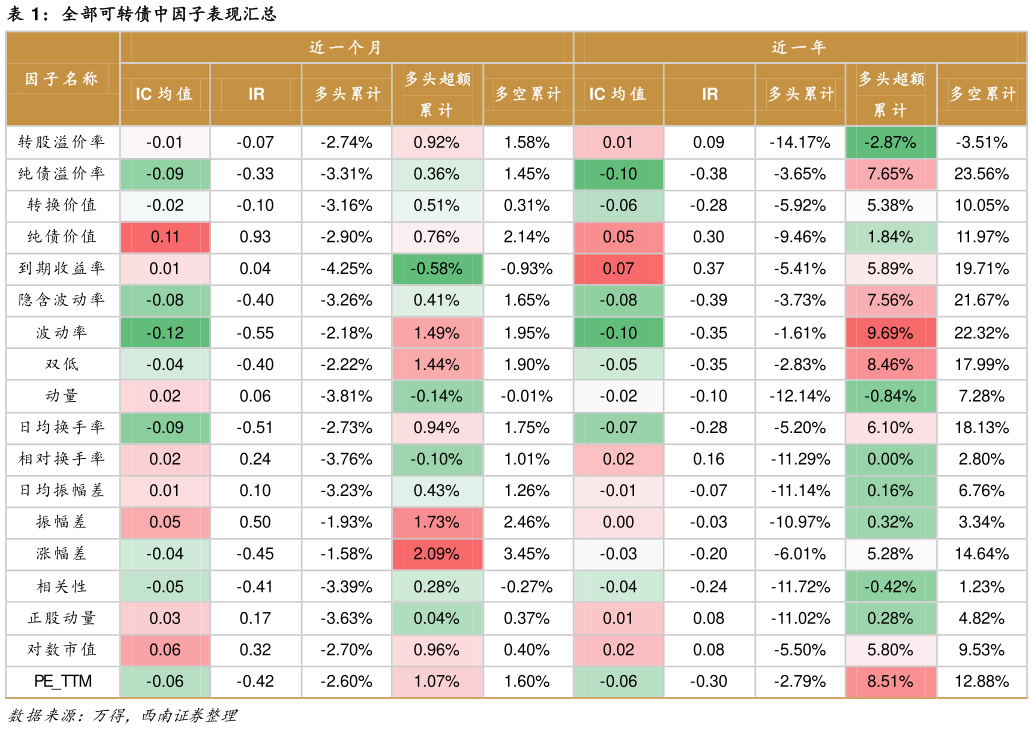Click the '6.76%' cell in the 日均振幅差 row

pos(982,491)
